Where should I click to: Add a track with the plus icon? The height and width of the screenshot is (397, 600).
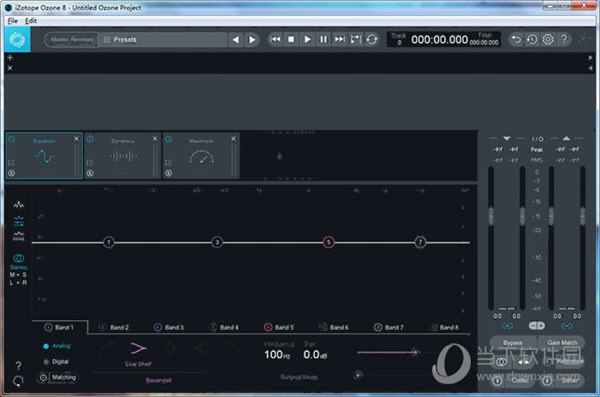10,57
